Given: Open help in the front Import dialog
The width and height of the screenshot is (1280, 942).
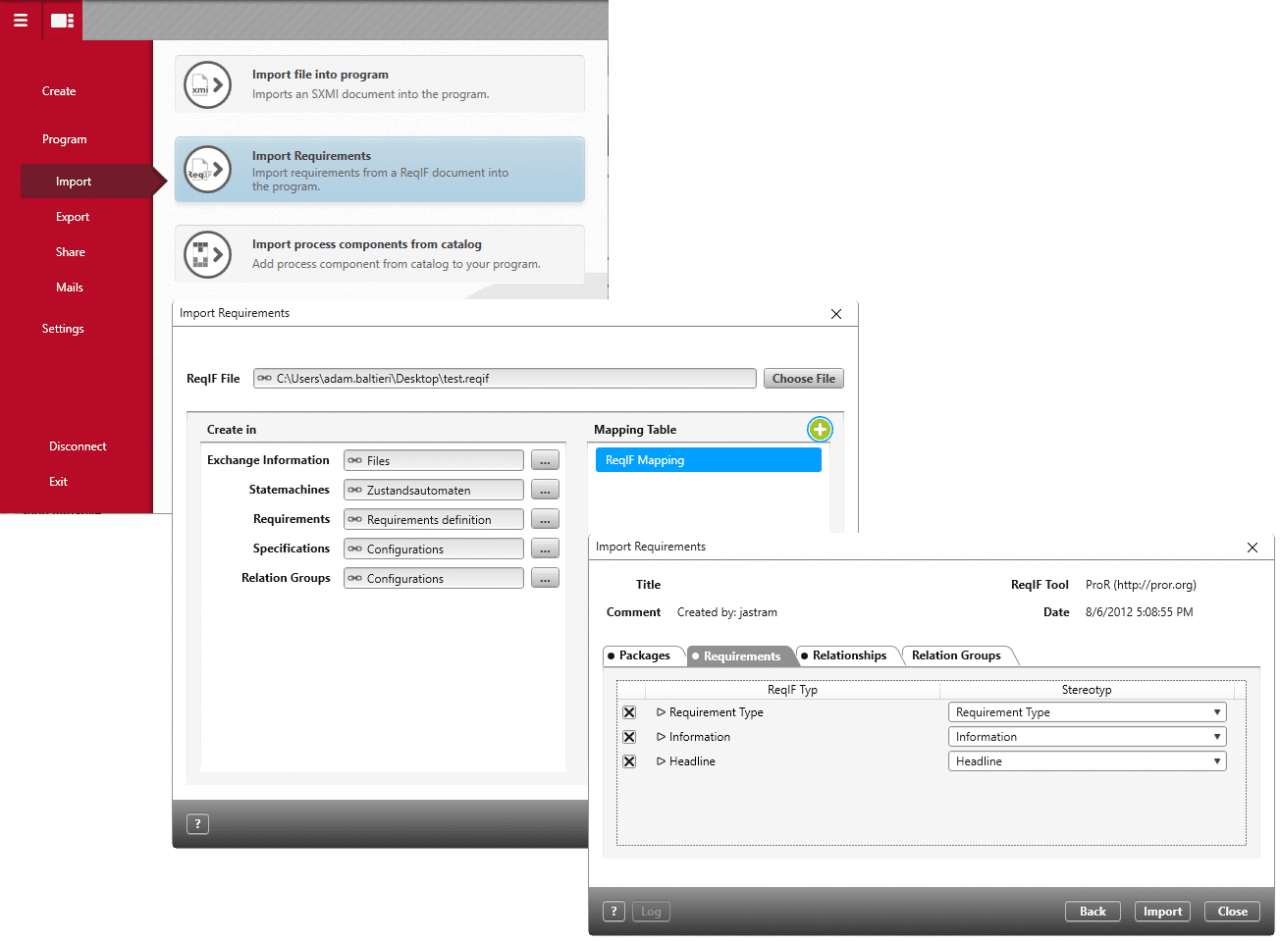Looking at the screenshot, I should coord(614,911).
